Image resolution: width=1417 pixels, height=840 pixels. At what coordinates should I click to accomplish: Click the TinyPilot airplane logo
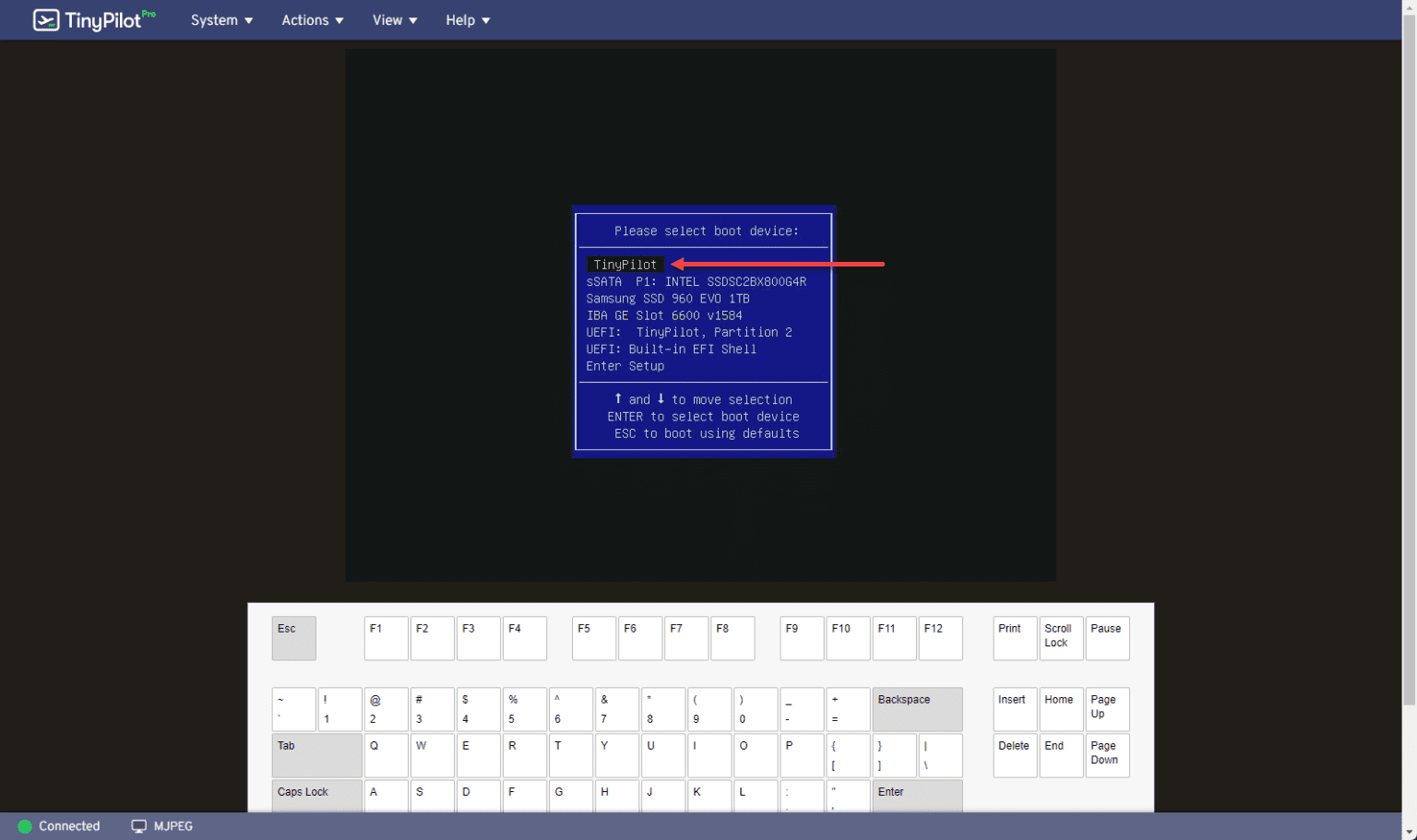47,19
